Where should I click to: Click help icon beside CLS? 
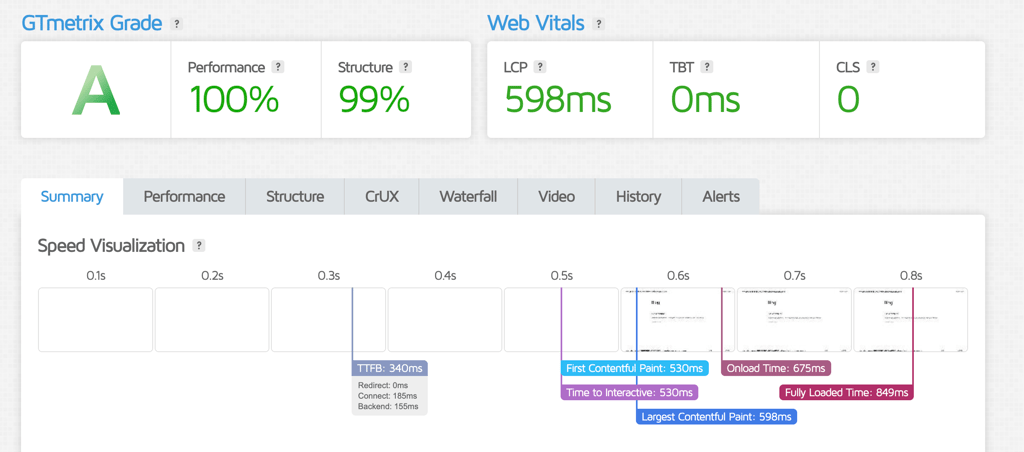[x=873, y=67]
